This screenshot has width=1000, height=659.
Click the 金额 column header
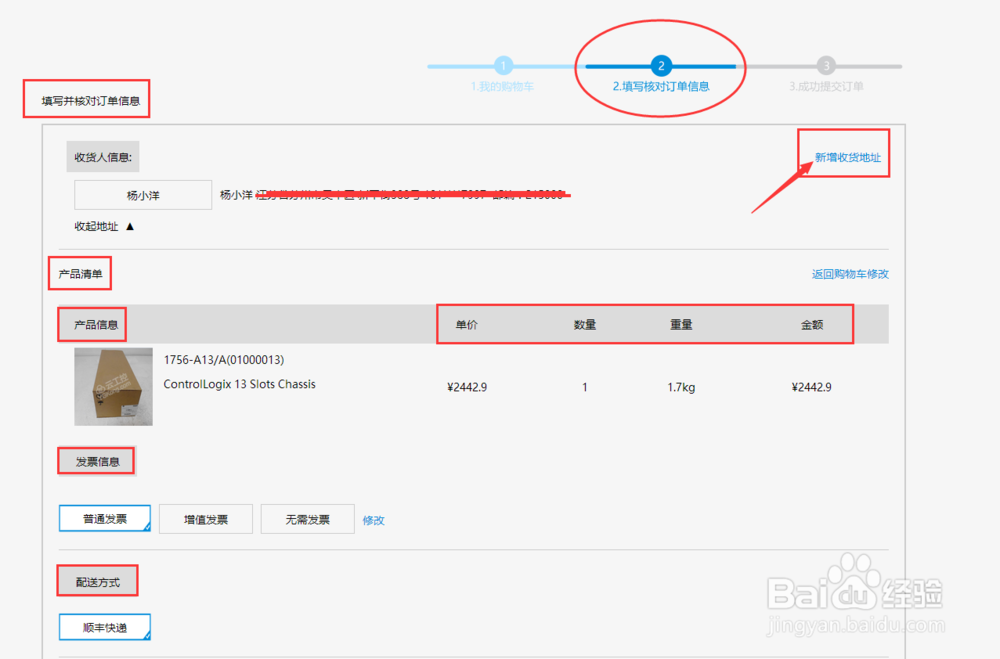[x=812, y=325]
